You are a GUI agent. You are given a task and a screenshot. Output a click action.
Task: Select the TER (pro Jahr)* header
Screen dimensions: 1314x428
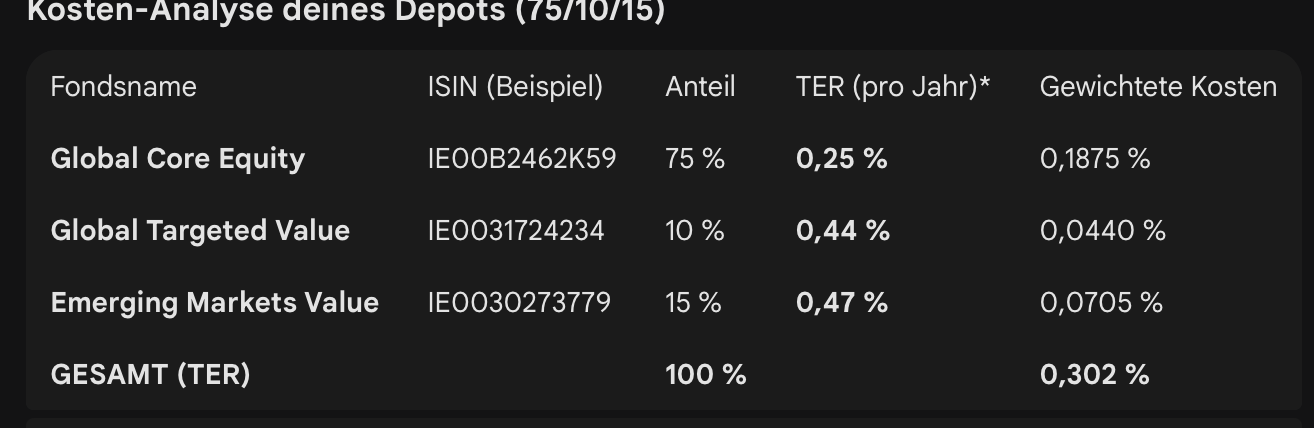click(x=892, y=87)
